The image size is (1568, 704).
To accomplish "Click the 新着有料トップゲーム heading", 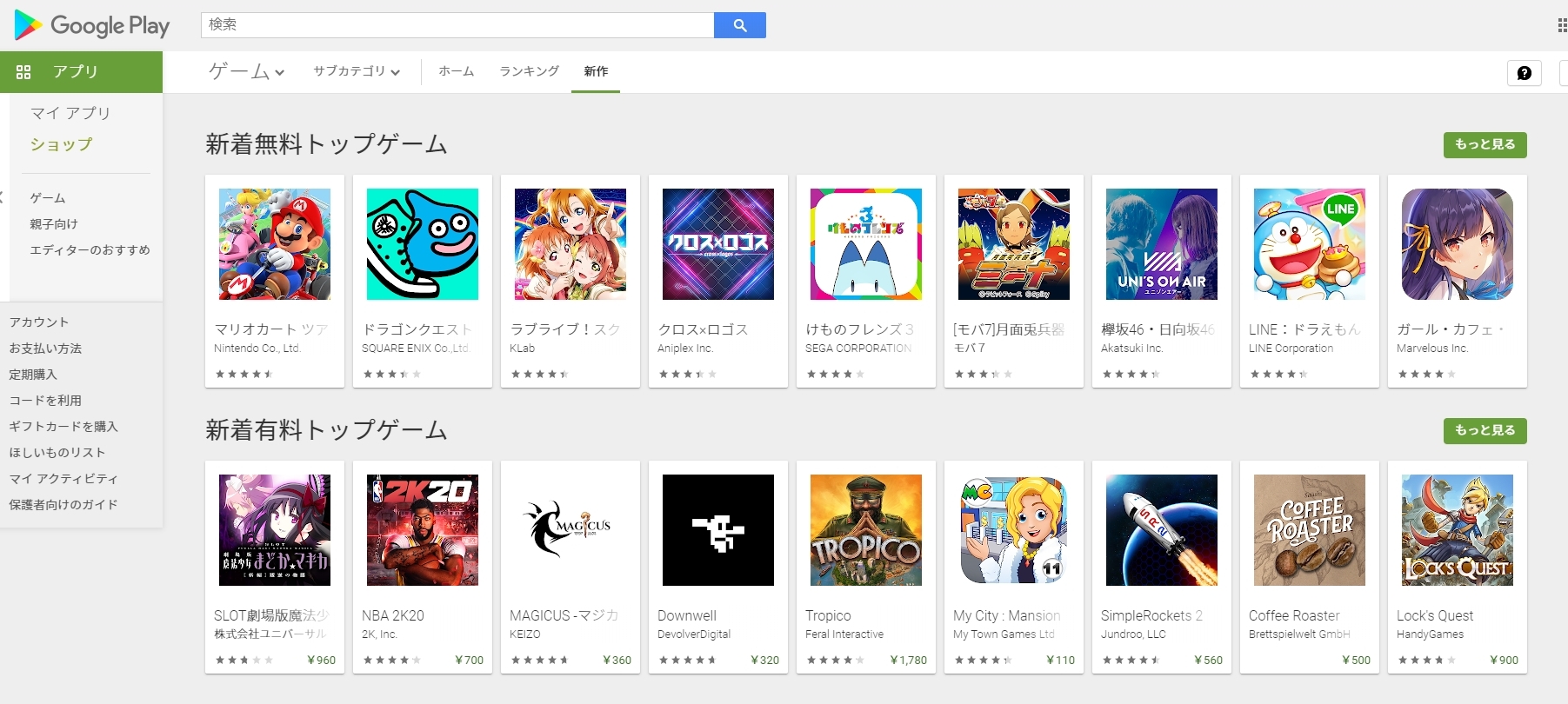I will point(326,430).
